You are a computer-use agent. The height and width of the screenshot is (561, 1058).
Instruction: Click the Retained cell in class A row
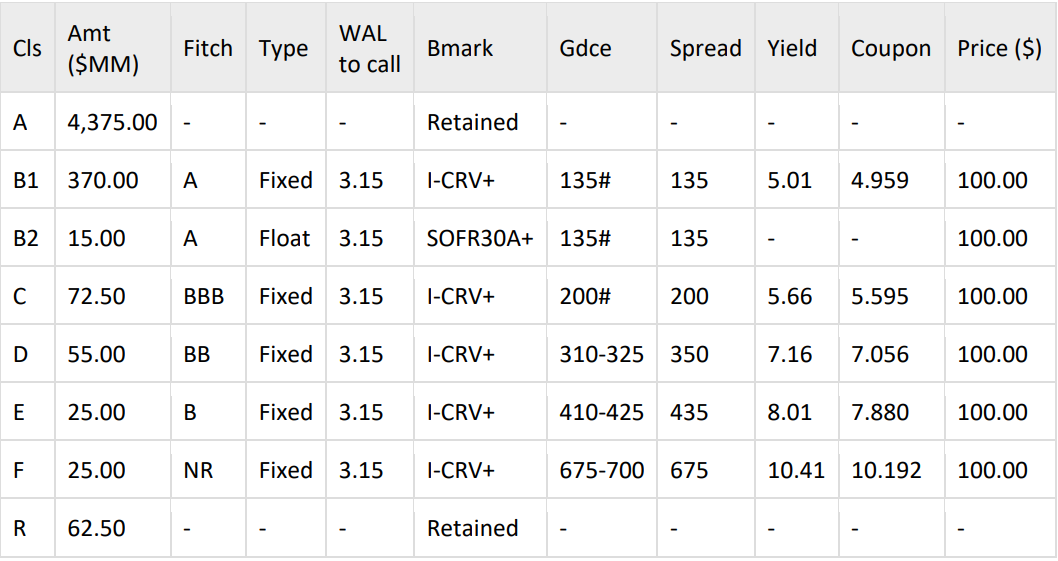click(x=472, y=123)
